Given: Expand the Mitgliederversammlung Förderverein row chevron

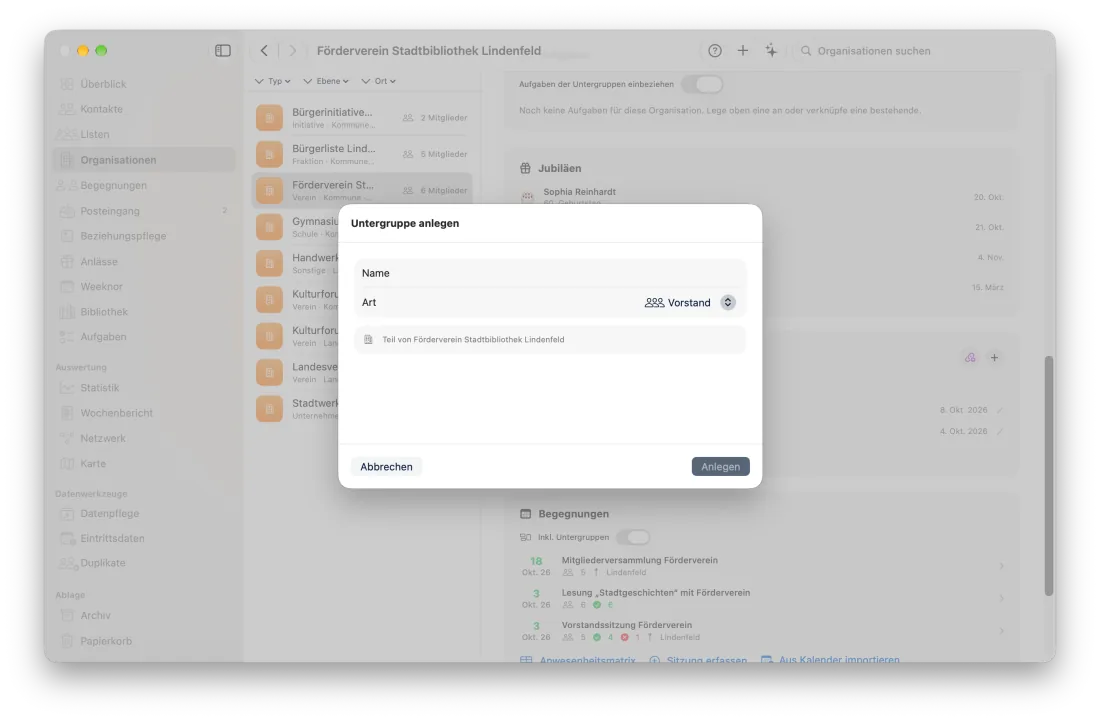Looking at the screenshot, I should click(1001, 566).
